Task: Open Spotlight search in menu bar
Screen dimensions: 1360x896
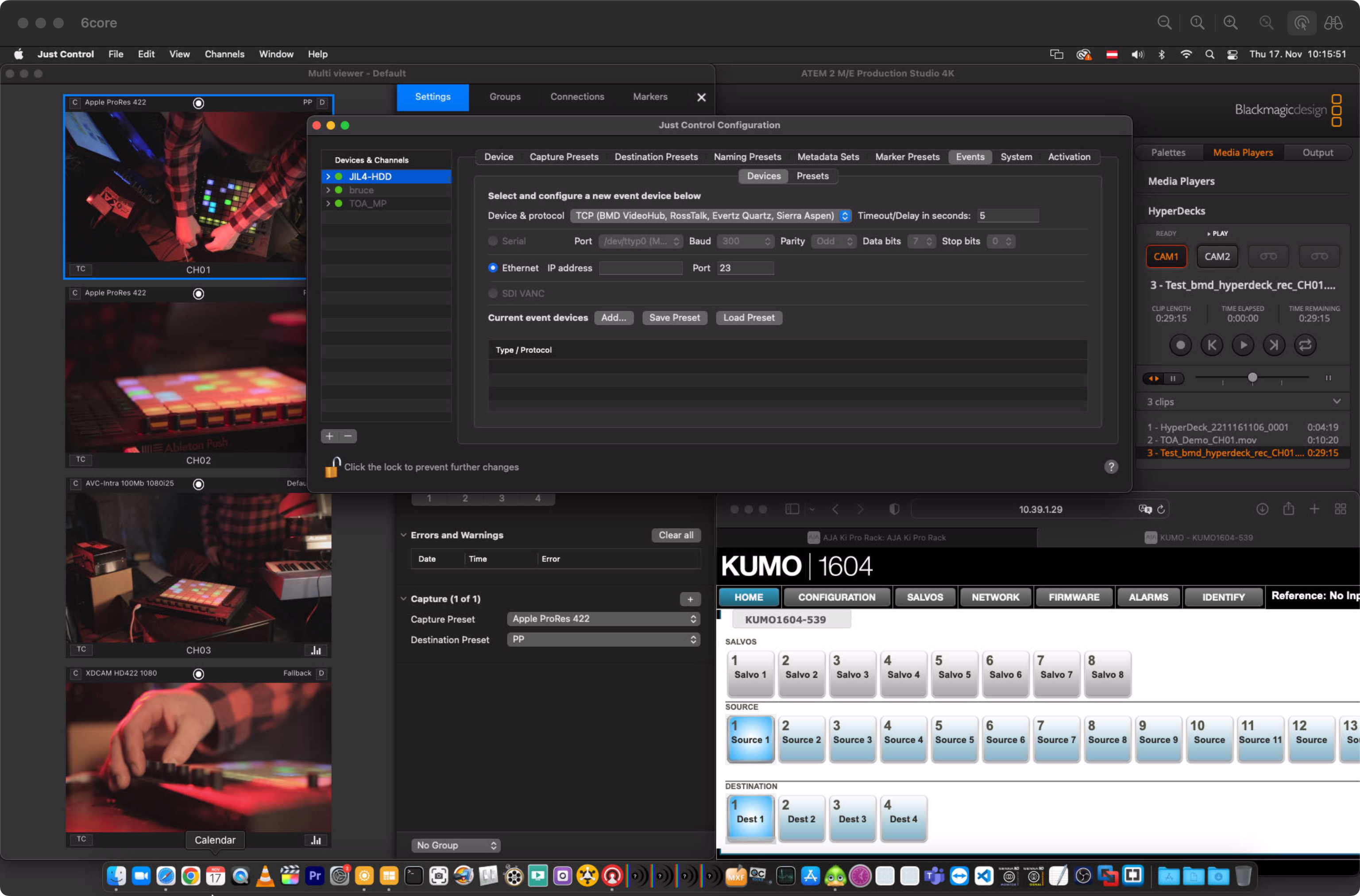Action: (x=1209, y=54)
